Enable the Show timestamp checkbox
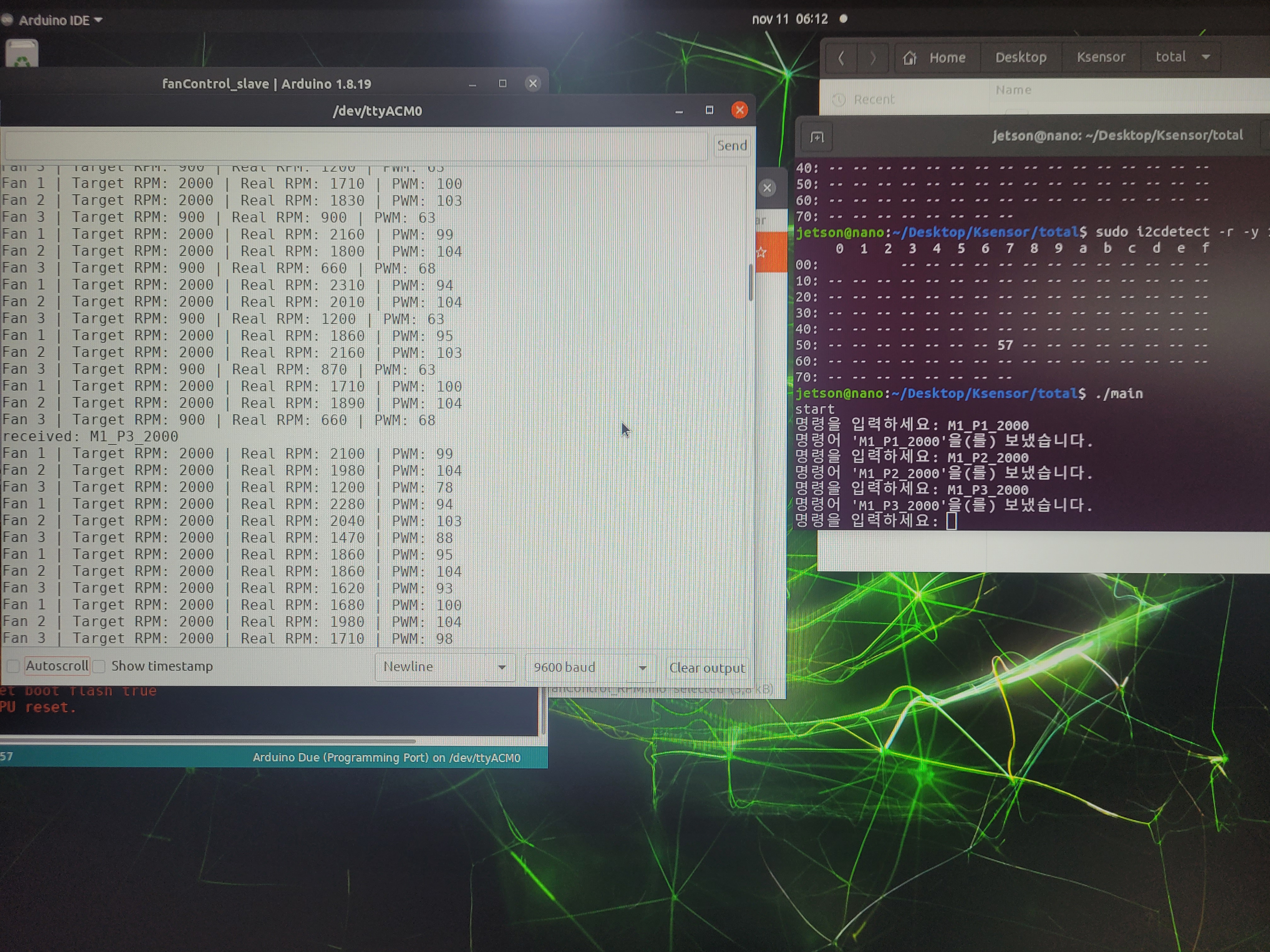 (99, 666)
